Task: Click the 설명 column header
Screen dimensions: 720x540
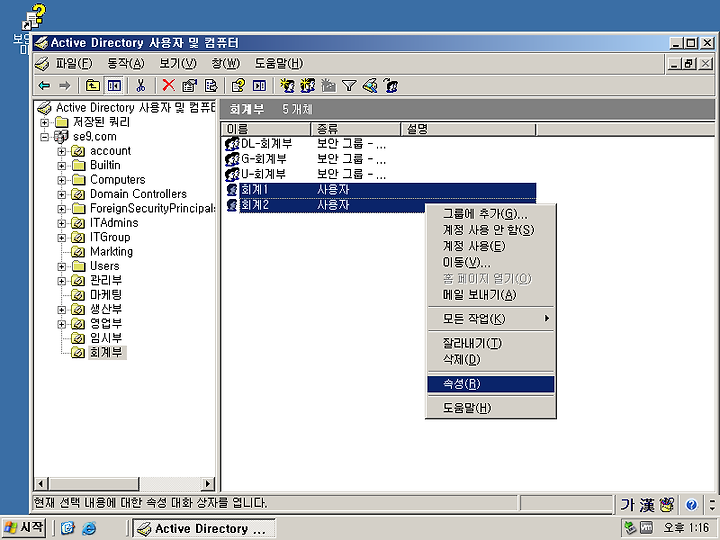Action: [x=468, y=129]
